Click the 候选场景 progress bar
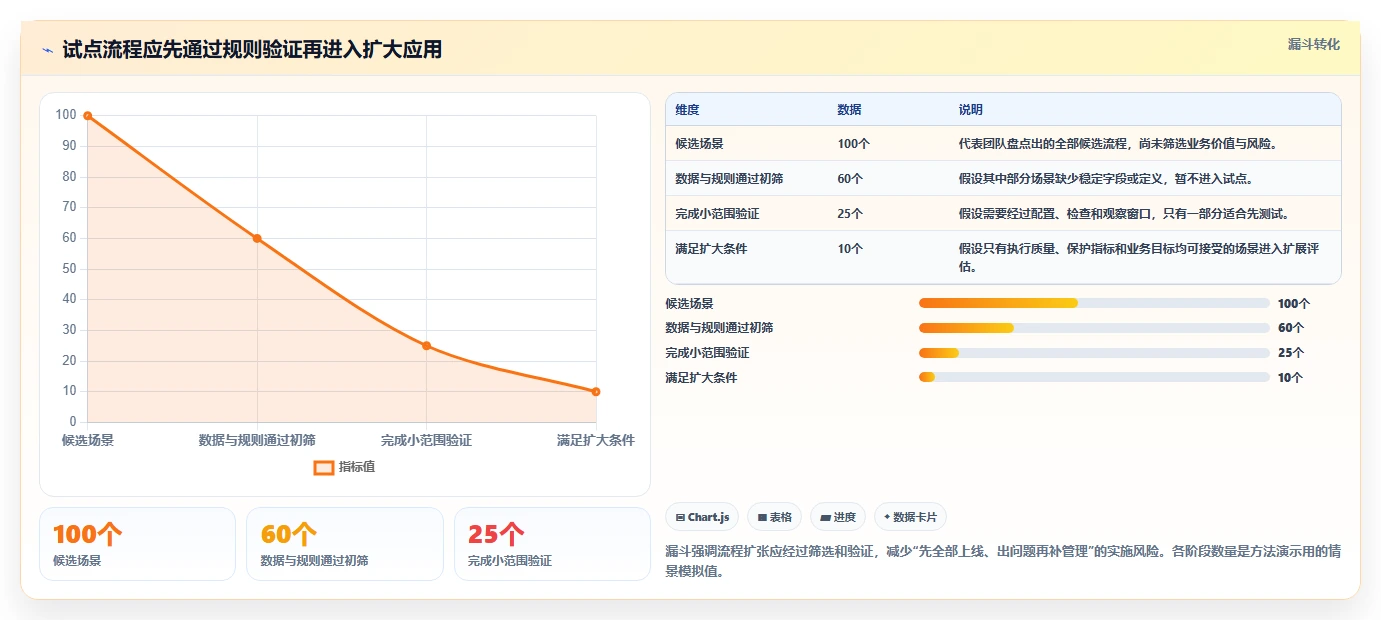1381x620 pixels. point(1094,303)
